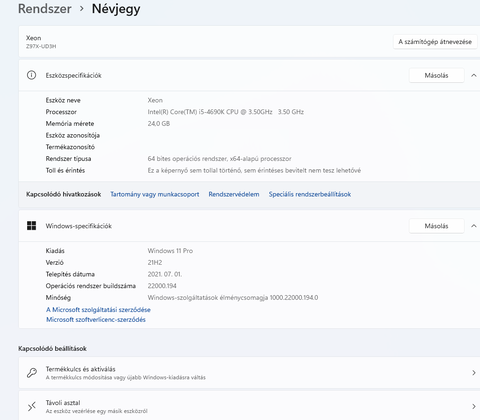The height and width of the screenshot is (420, 480).
Task: Select the Rendszer típusa value text
Action: click(x=219, y=159)
